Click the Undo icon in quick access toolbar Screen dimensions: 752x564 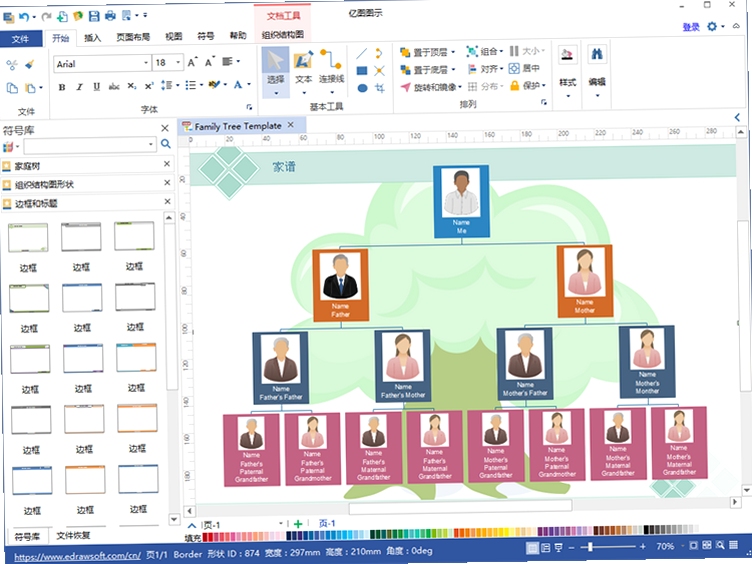pyautogui.click(x=23, y=17)
